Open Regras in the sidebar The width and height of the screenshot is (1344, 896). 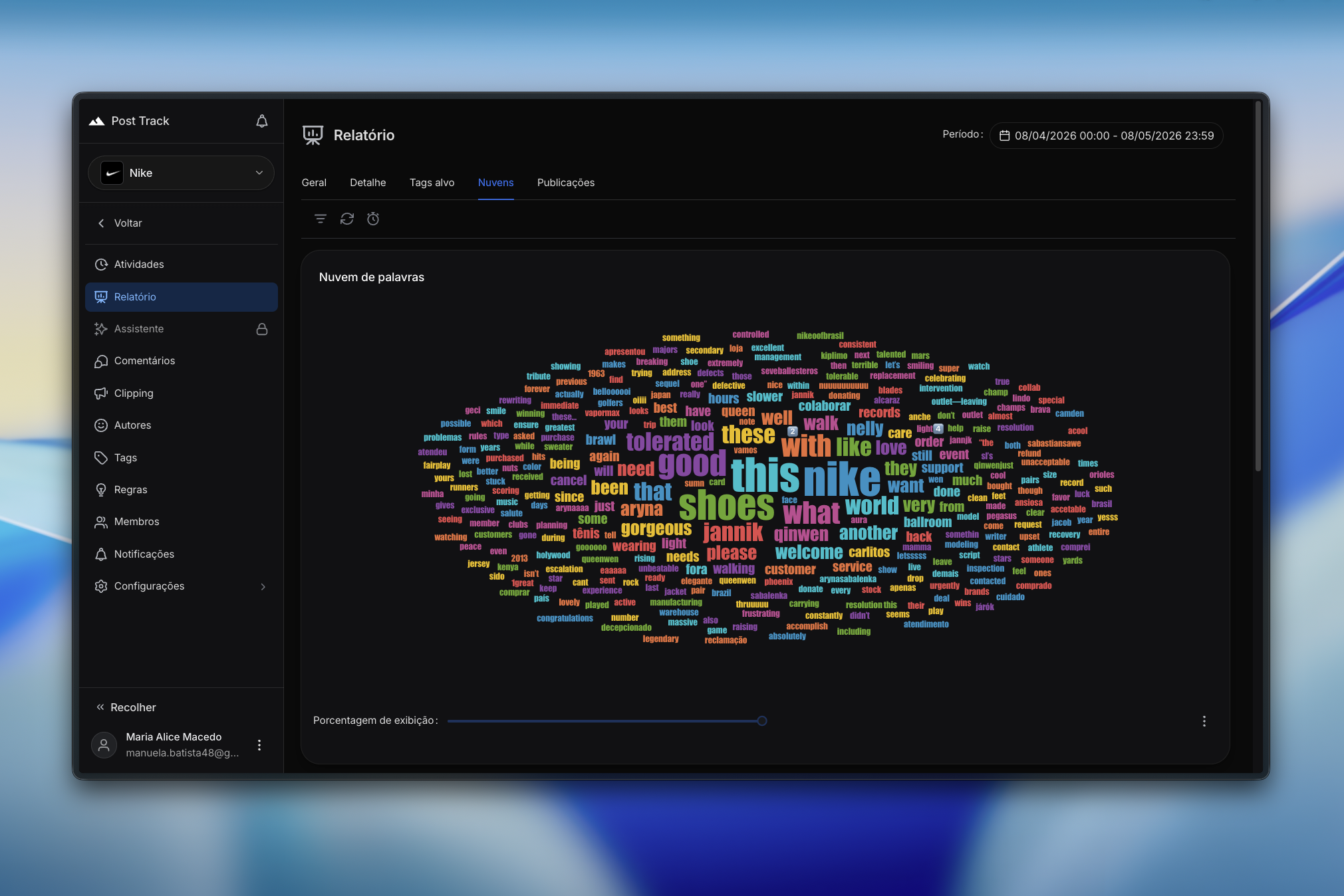181,490
